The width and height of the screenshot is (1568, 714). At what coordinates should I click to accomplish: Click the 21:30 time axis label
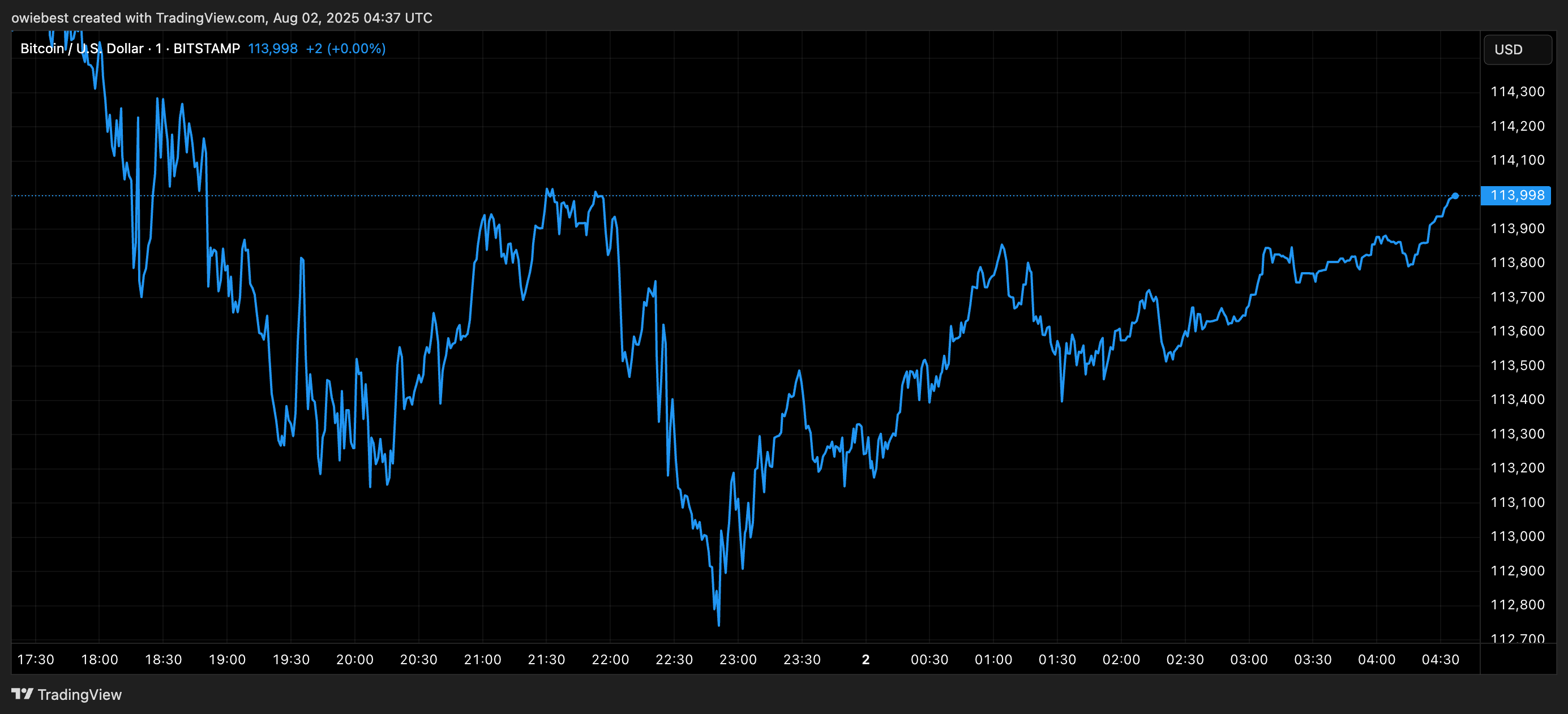coord(547,660)
